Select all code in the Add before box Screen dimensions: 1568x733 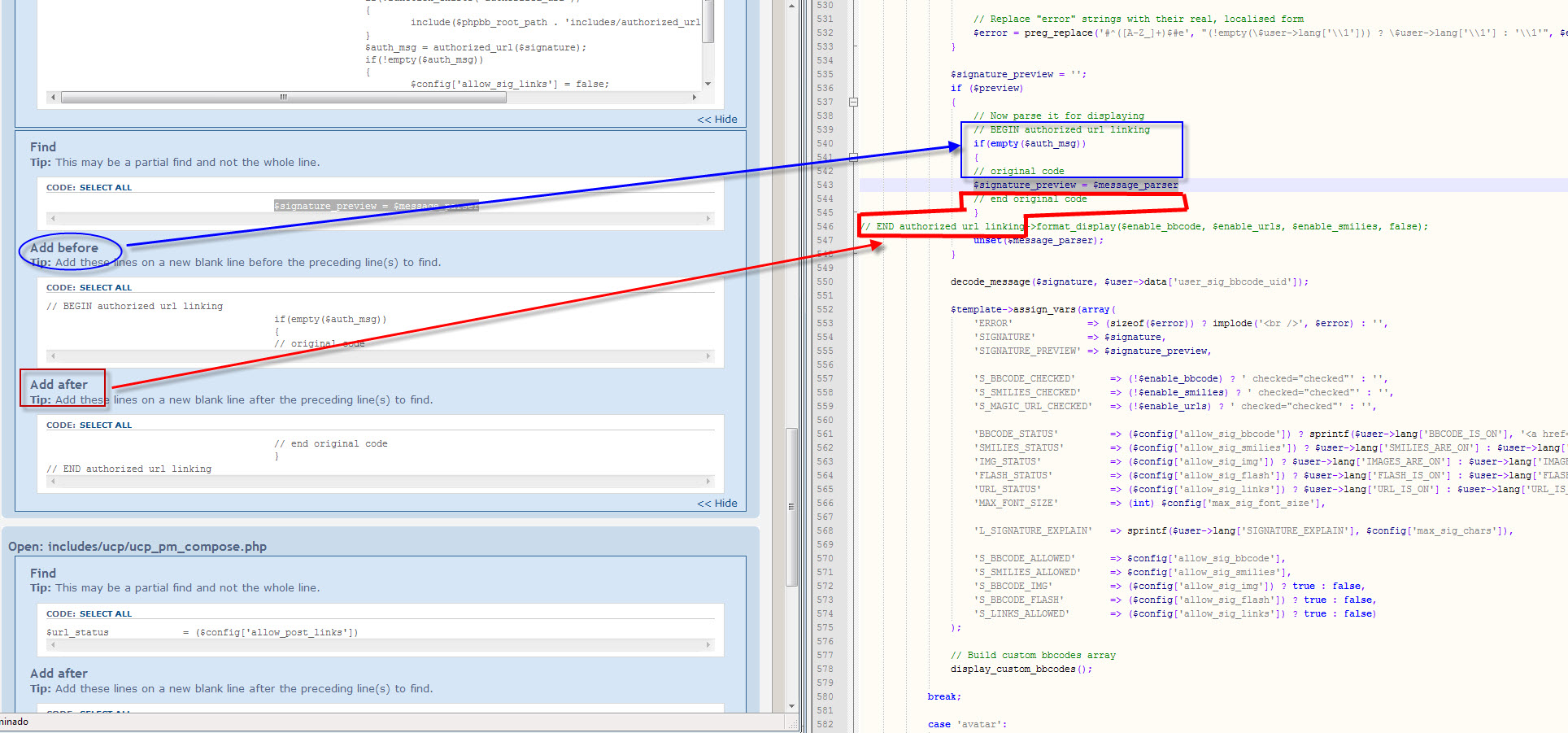pyautogui.click(x=105, y=288)
